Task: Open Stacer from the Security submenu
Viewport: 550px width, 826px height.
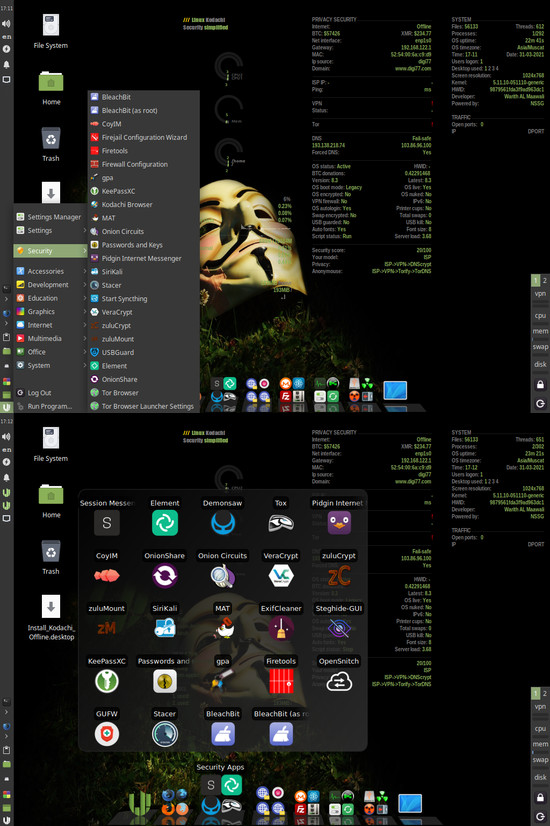Action: (x=143, y=285)
